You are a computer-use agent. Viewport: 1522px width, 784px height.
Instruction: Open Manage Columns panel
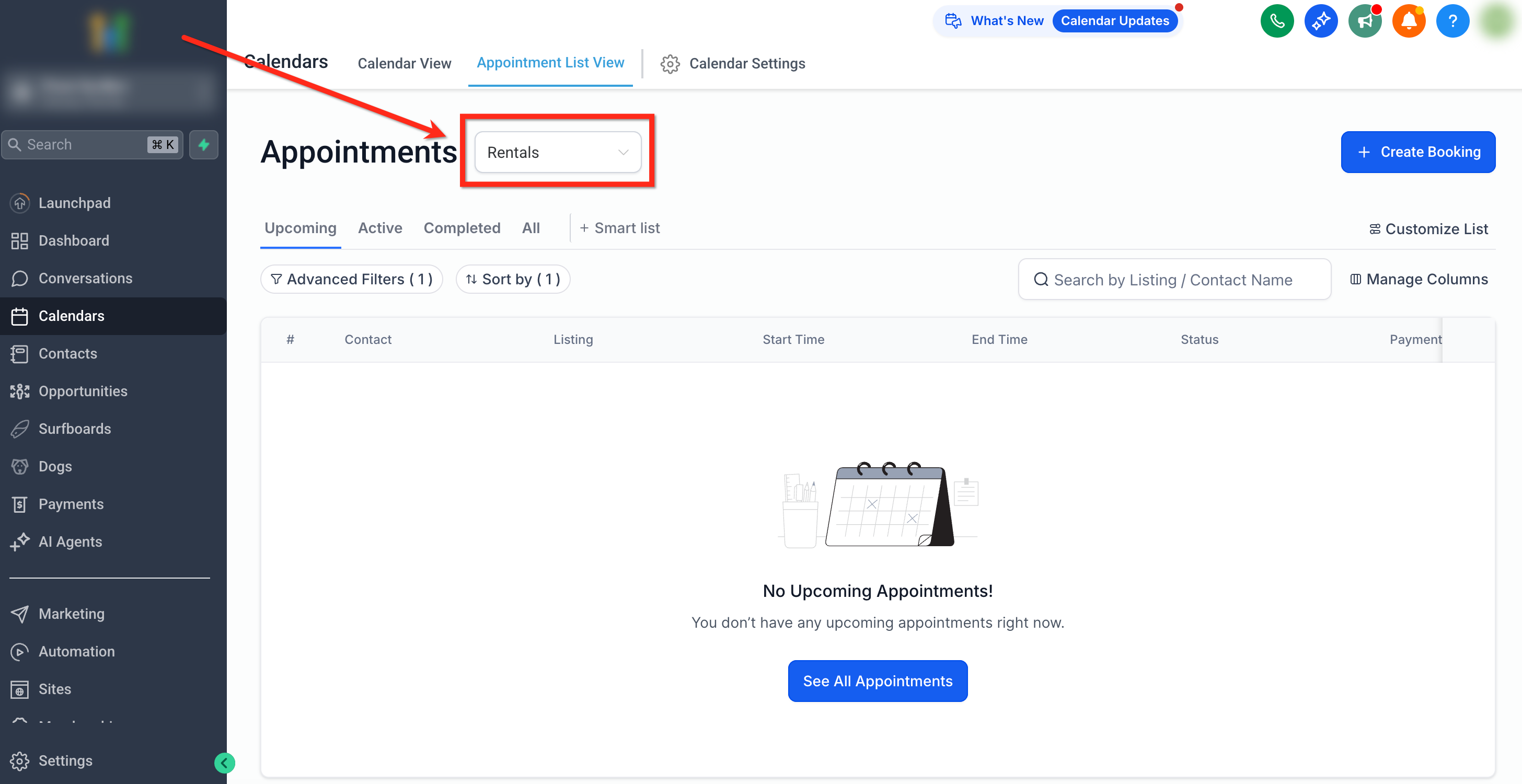coord(1419,279)
